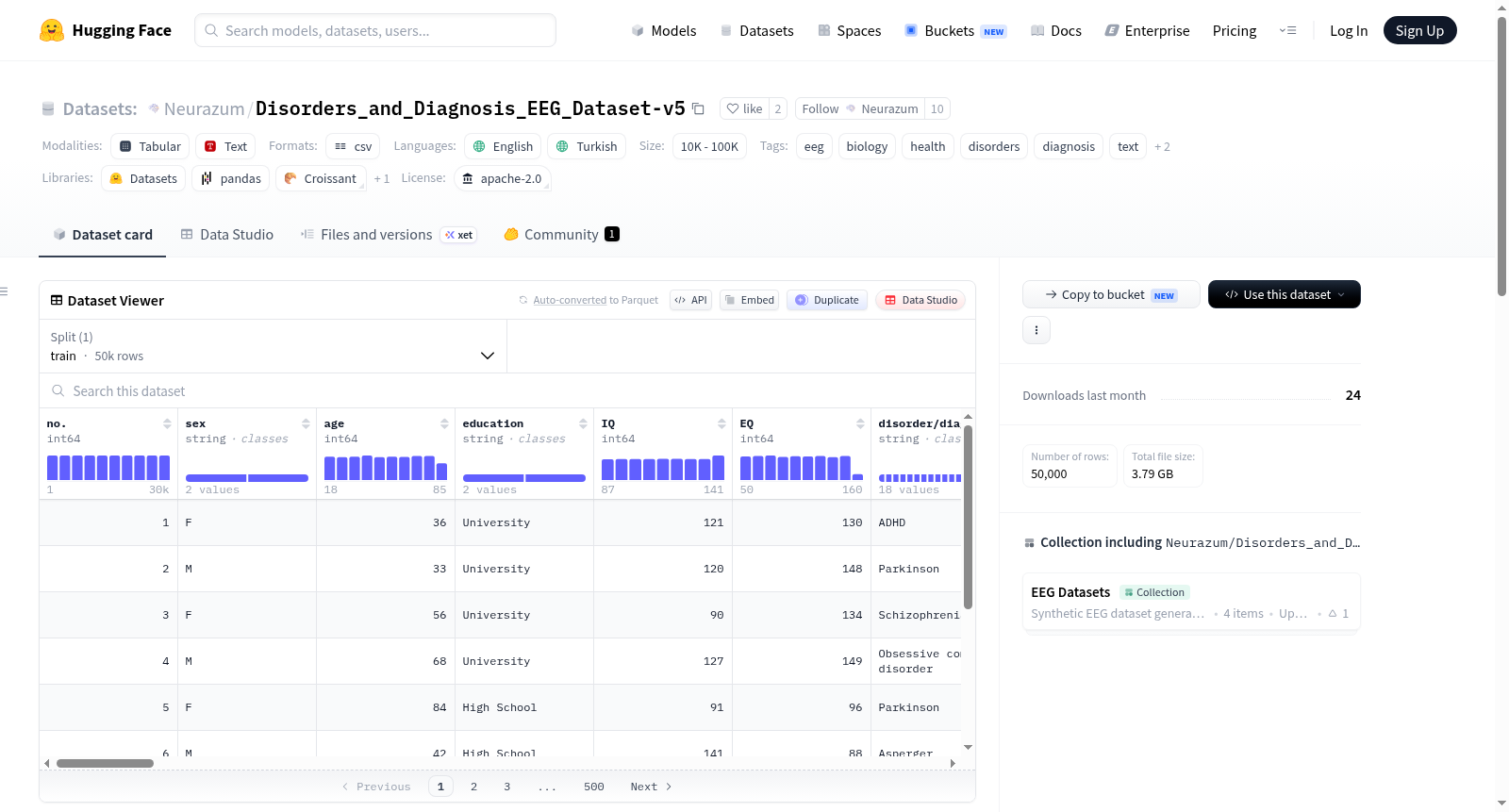Select the 10K - 100K size tag
1509x812 pixels.
pos(709,146)
